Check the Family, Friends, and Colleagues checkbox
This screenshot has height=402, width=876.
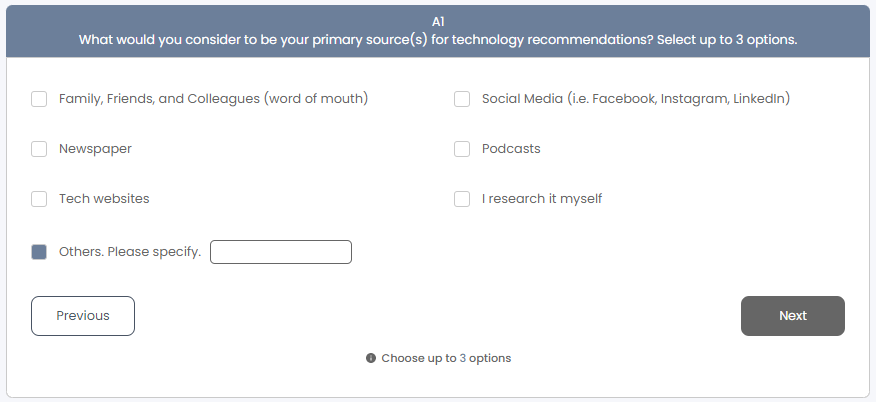(39, 99)
